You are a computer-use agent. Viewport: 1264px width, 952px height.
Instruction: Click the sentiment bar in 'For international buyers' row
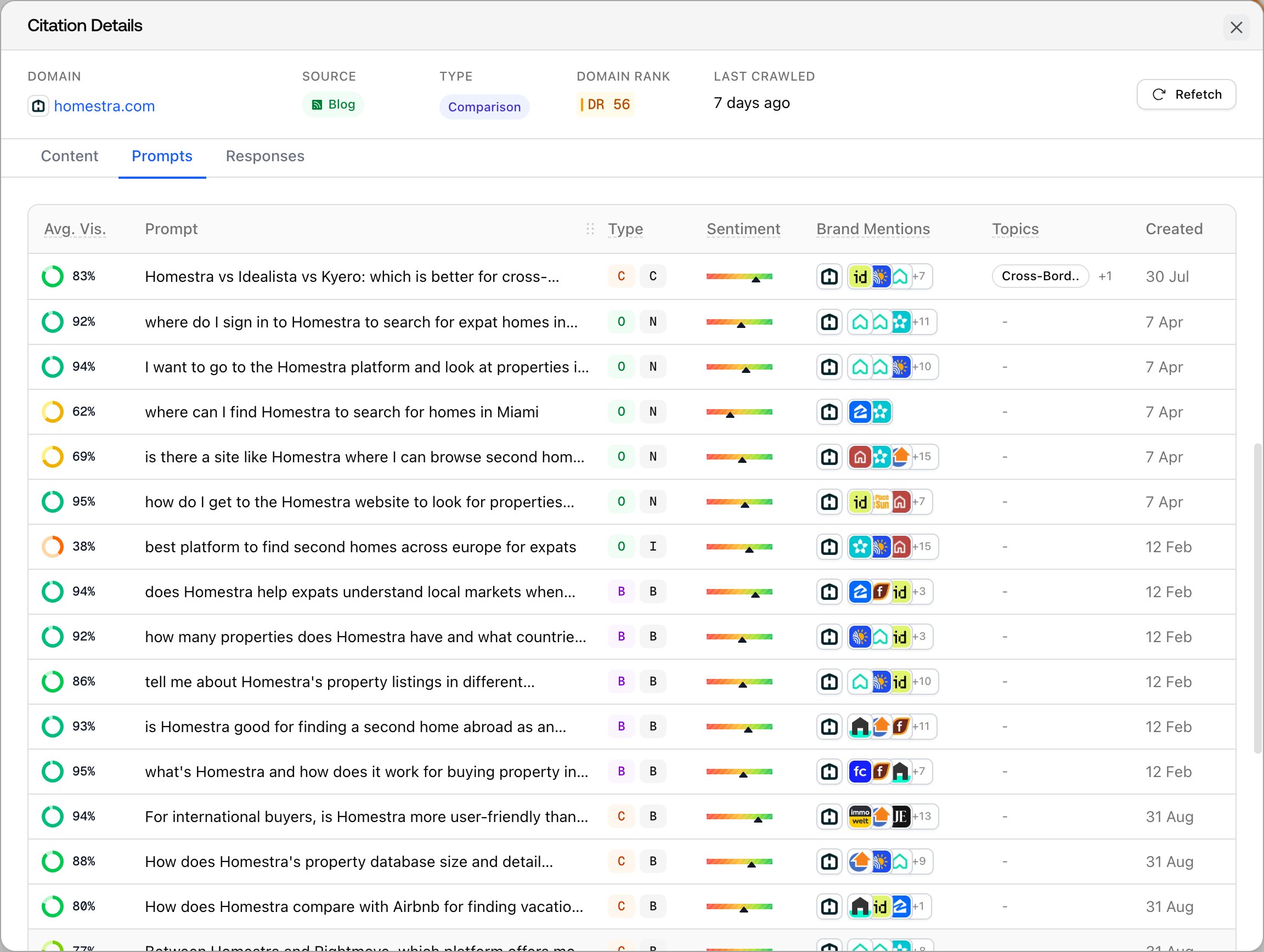click(739, 817)
